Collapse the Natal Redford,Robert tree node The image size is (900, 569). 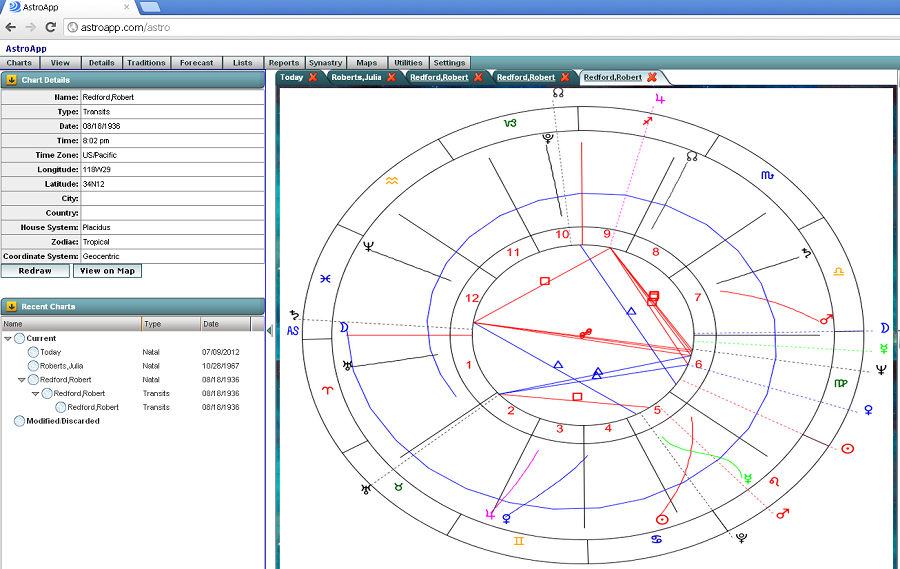tap(22, 380)
